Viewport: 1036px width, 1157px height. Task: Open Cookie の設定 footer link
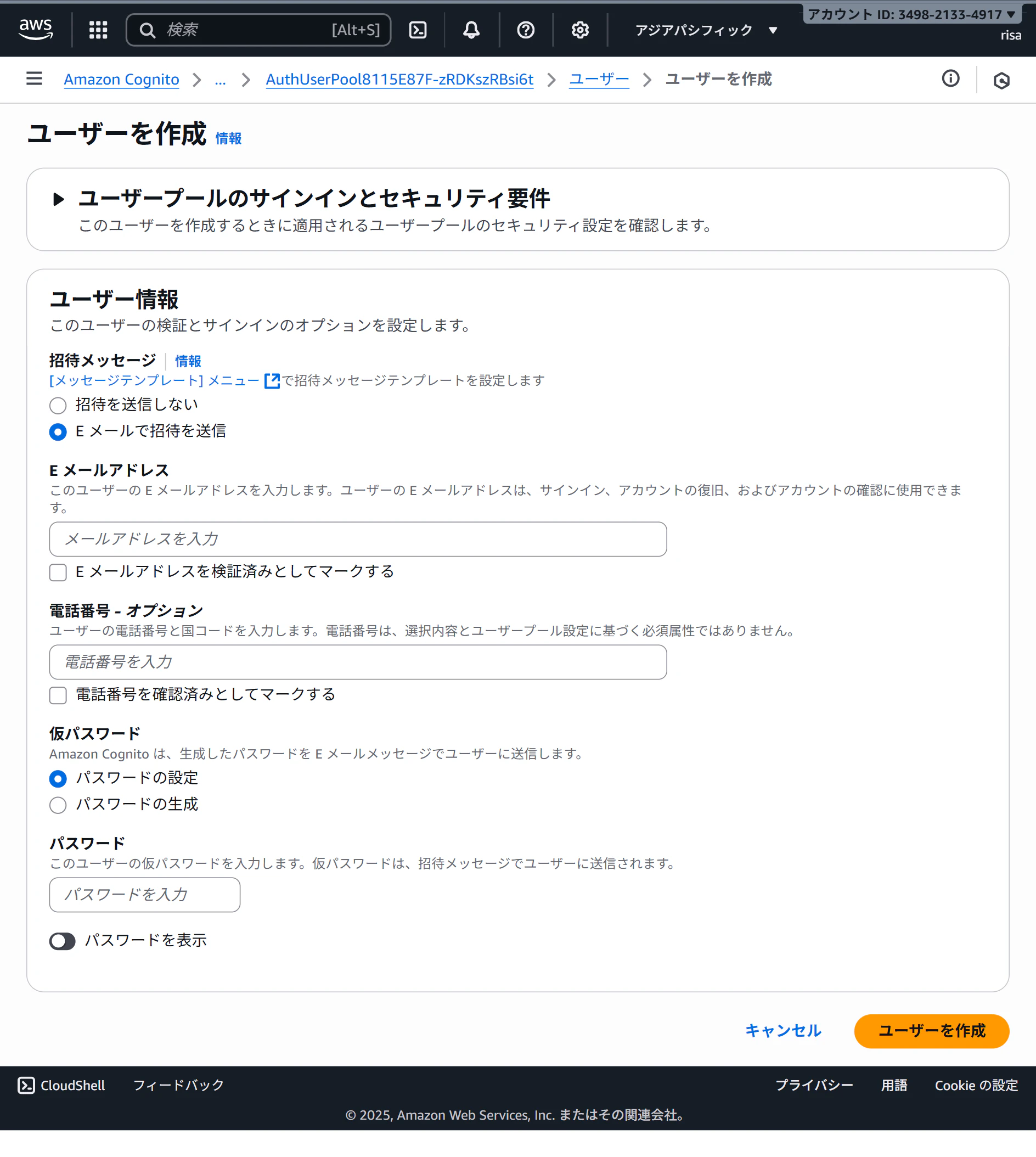point(976,1085)
